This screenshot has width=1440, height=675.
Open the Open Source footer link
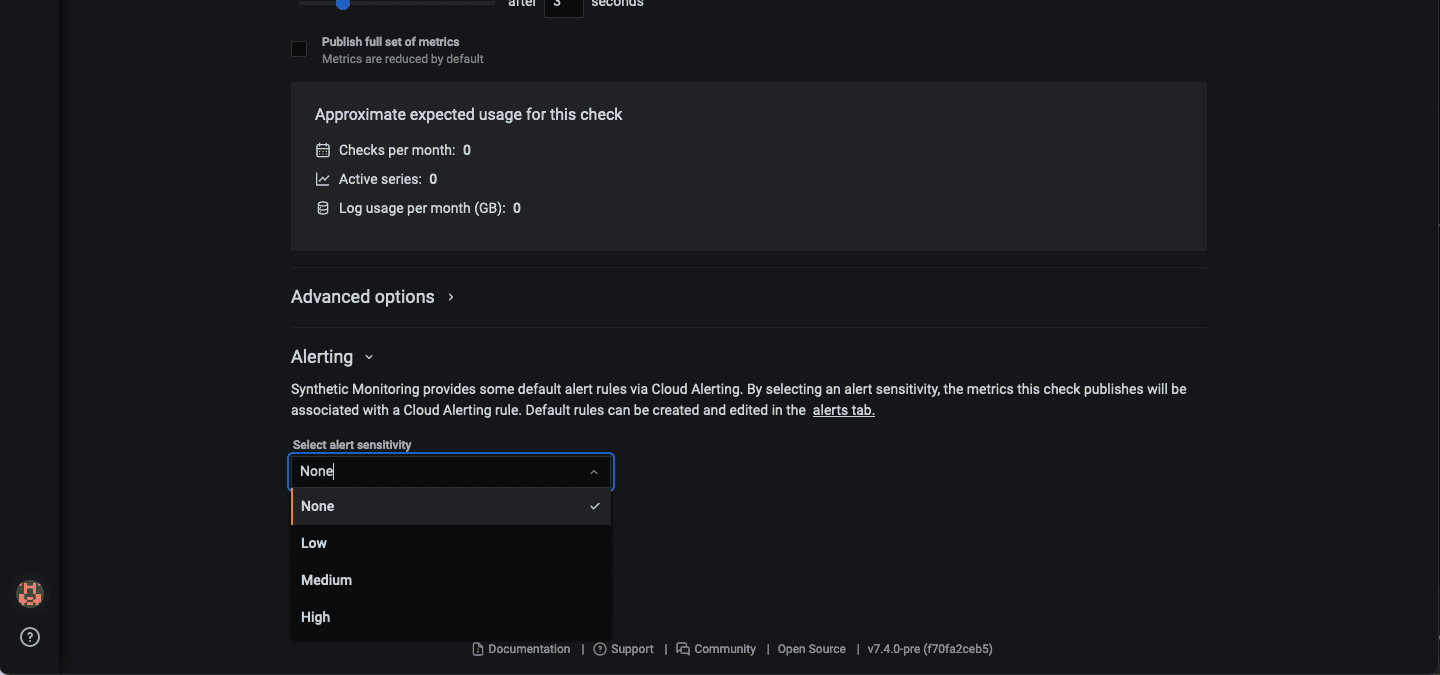click(x=811, y=649)
